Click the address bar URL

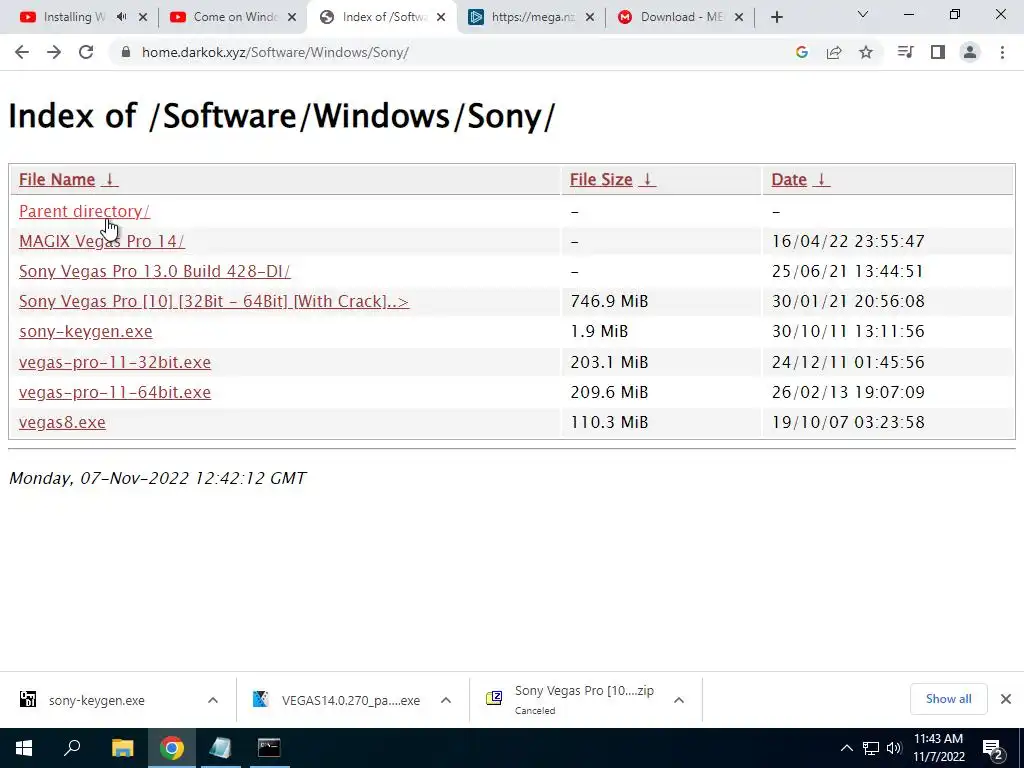pos(275,52)
